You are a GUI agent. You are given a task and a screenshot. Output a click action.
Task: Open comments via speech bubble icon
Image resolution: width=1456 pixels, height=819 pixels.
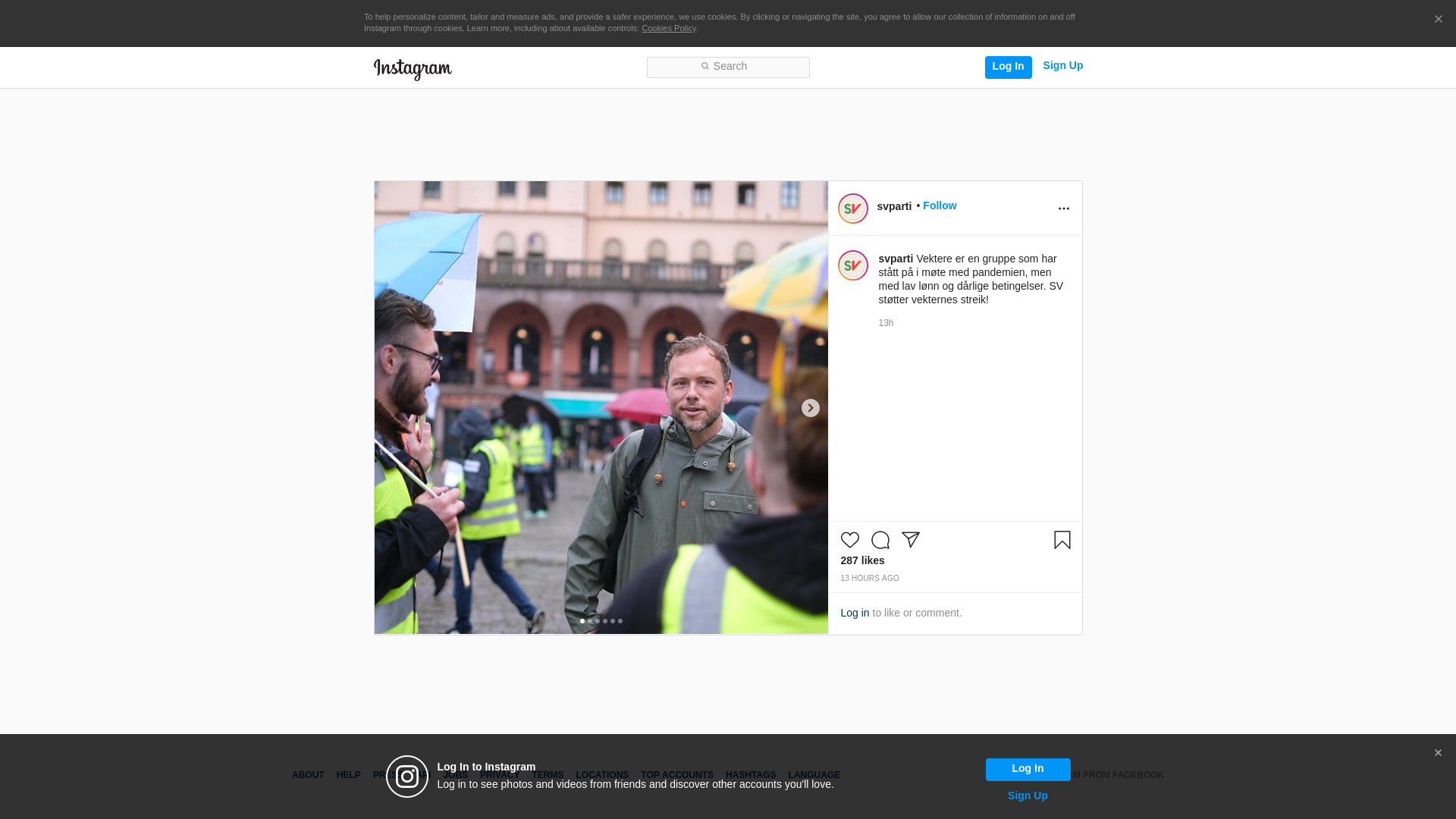880,540
